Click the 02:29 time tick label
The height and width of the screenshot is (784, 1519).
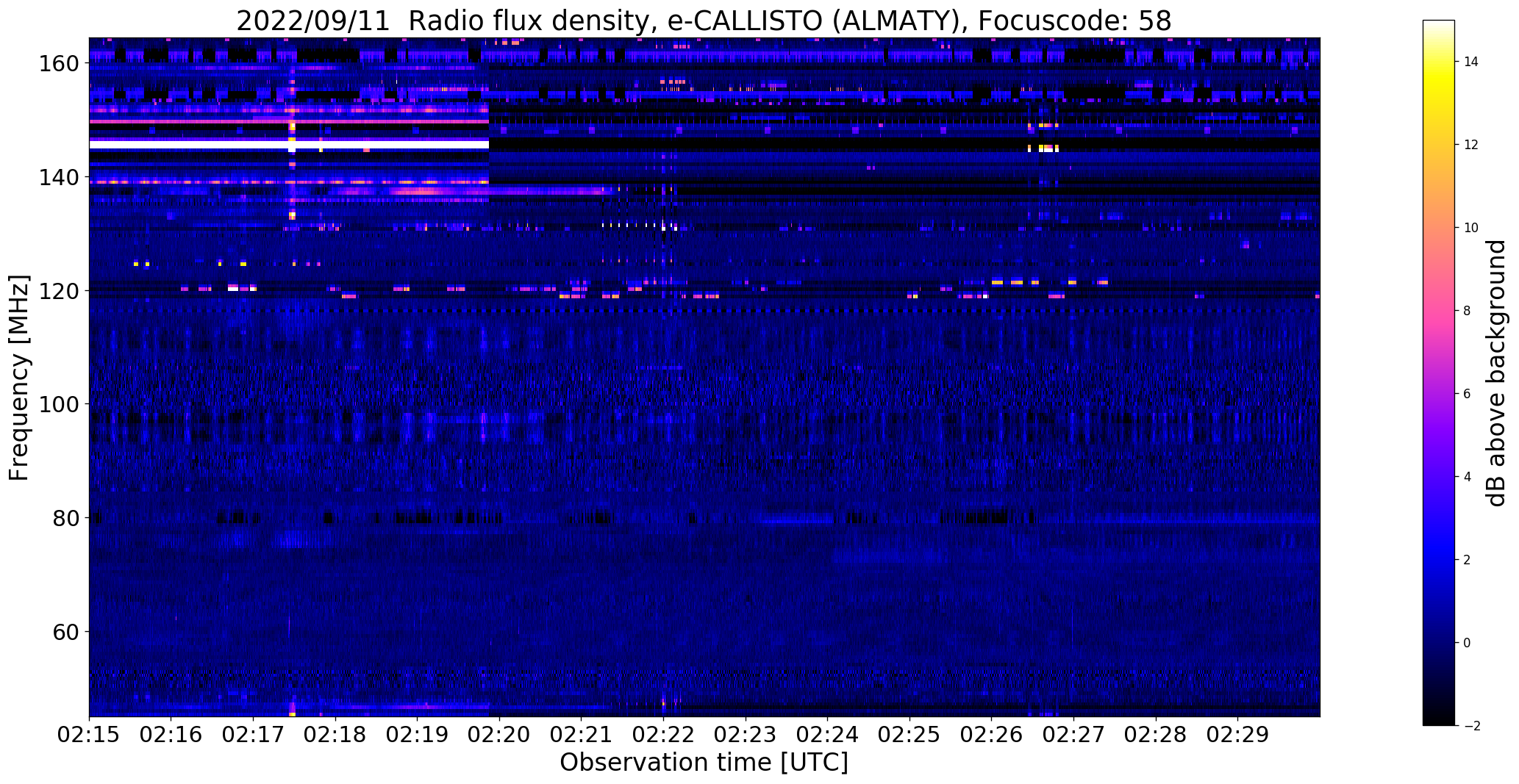(1237, 735)
